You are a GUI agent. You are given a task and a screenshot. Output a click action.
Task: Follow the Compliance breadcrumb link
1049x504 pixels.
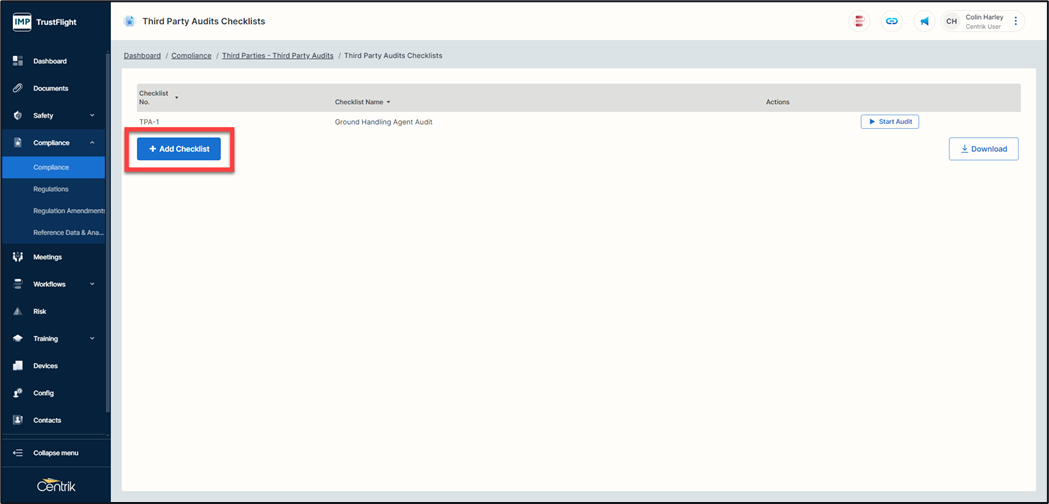[x=191, y=56]
